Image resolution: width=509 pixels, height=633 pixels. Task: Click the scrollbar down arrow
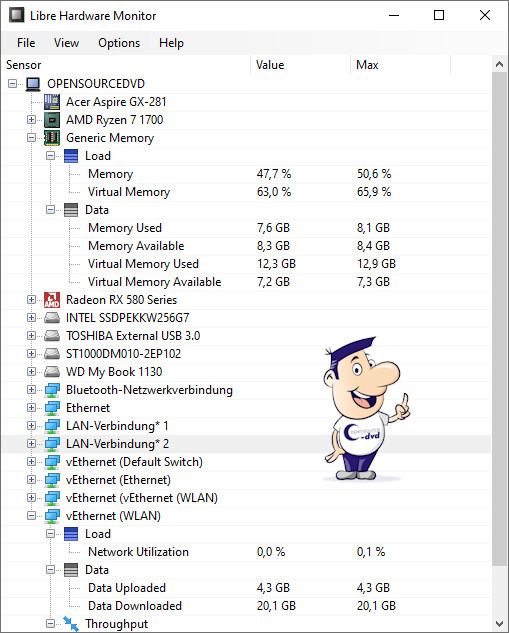tap(500, 623)
